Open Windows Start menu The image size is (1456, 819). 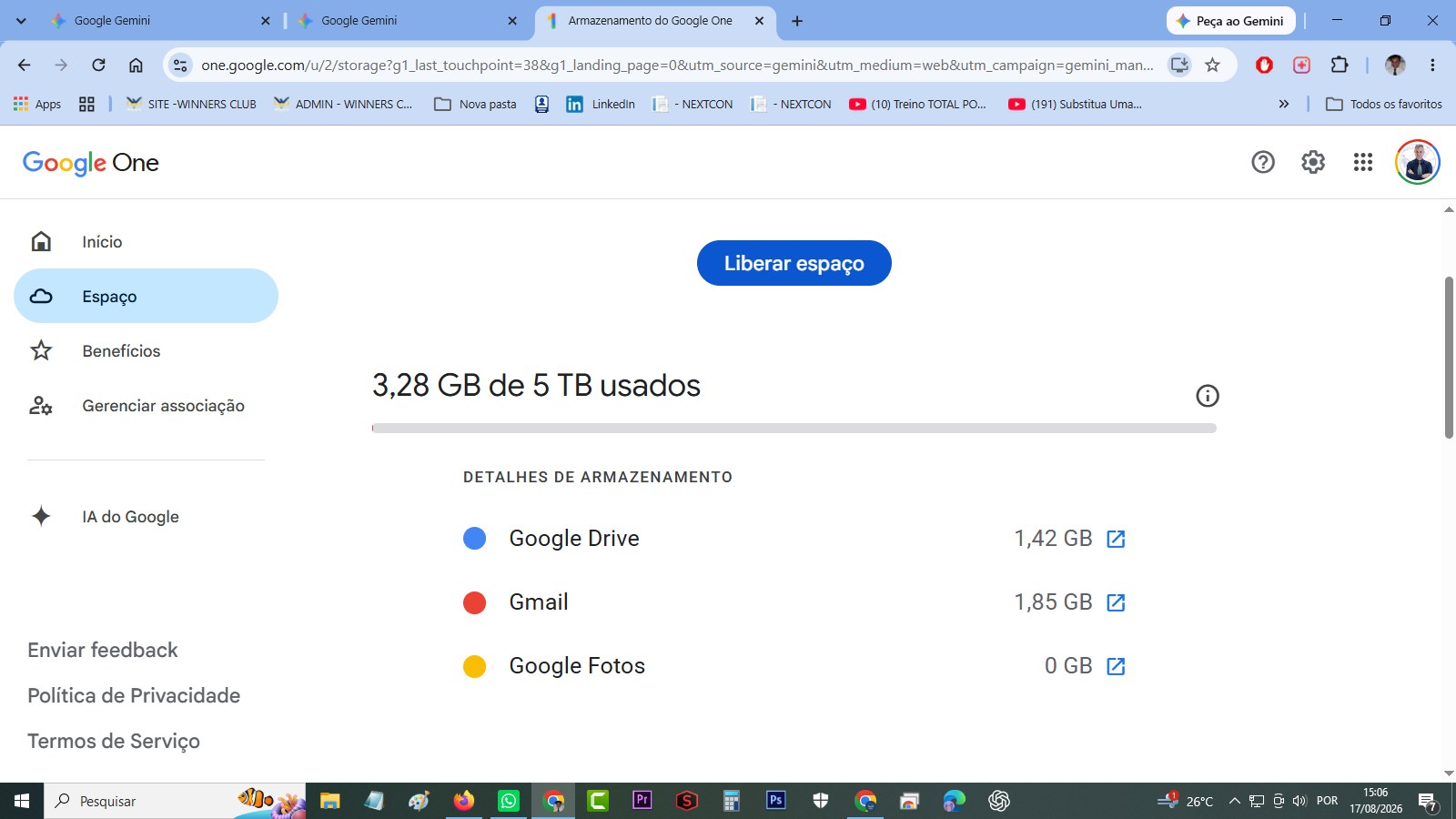tap(22, 801)
